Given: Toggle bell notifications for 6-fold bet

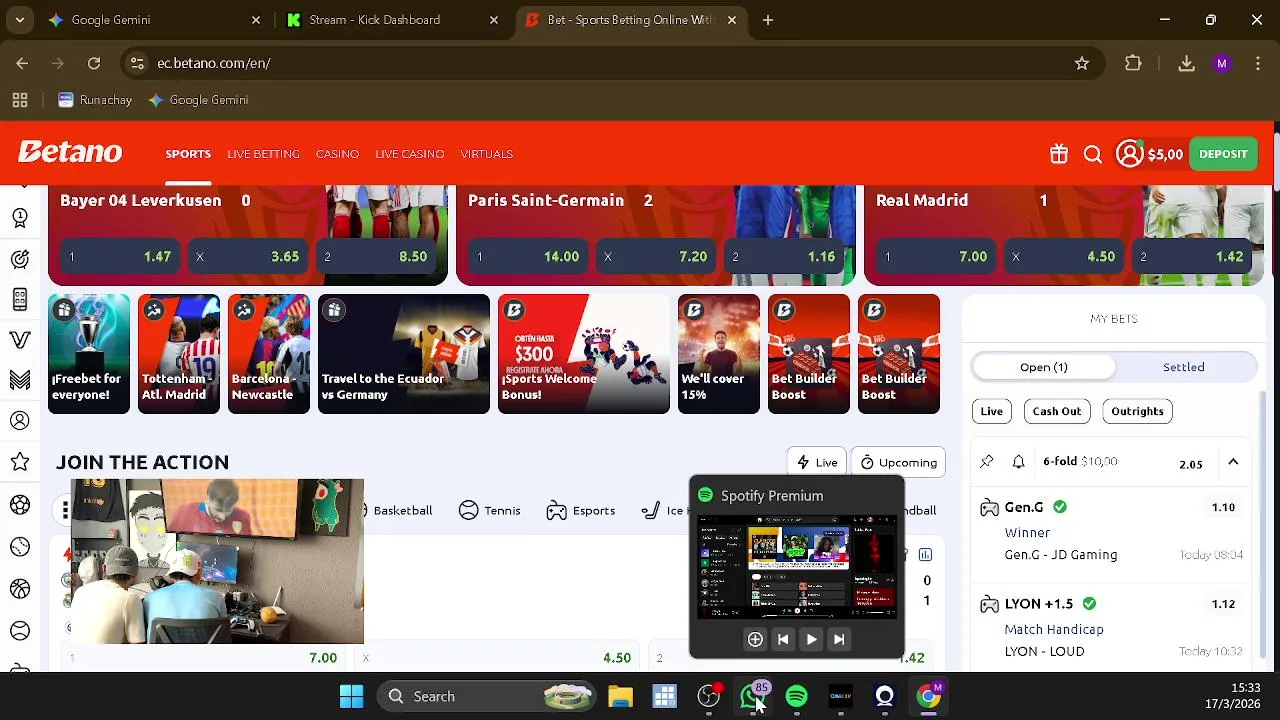Looking at the screenshot, I should pos(1018,461).
